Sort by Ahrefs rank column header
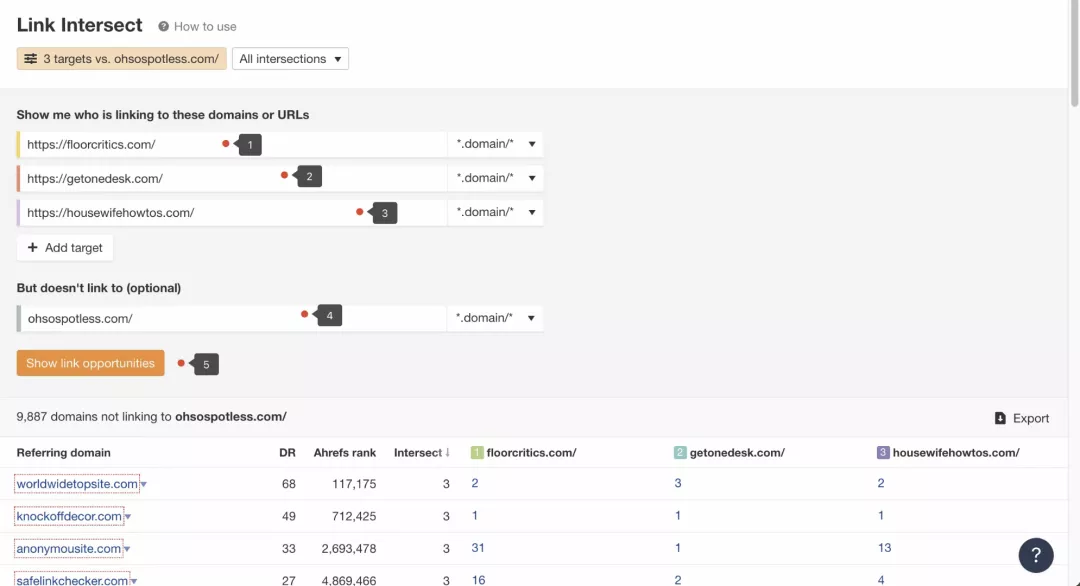 [x=344, y=452]
